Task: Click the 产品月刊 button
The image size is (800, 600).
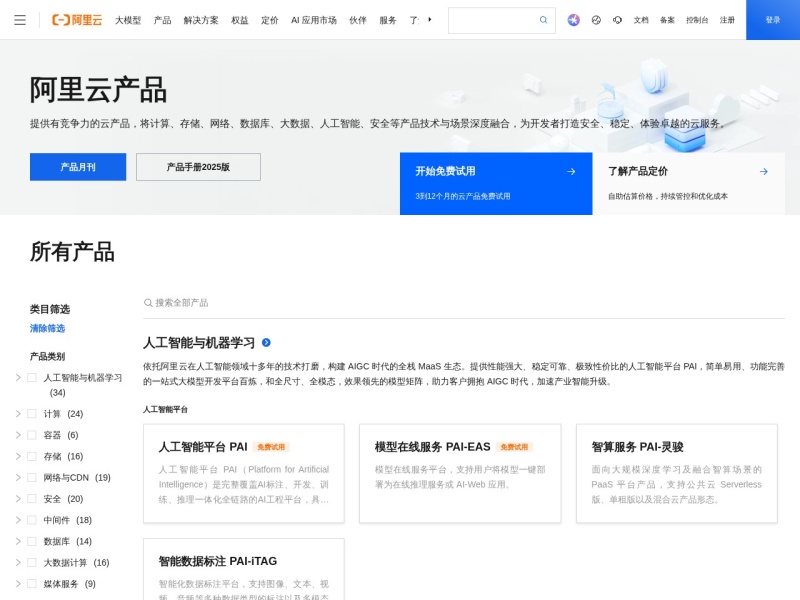Action: click(x=78, y=167)
